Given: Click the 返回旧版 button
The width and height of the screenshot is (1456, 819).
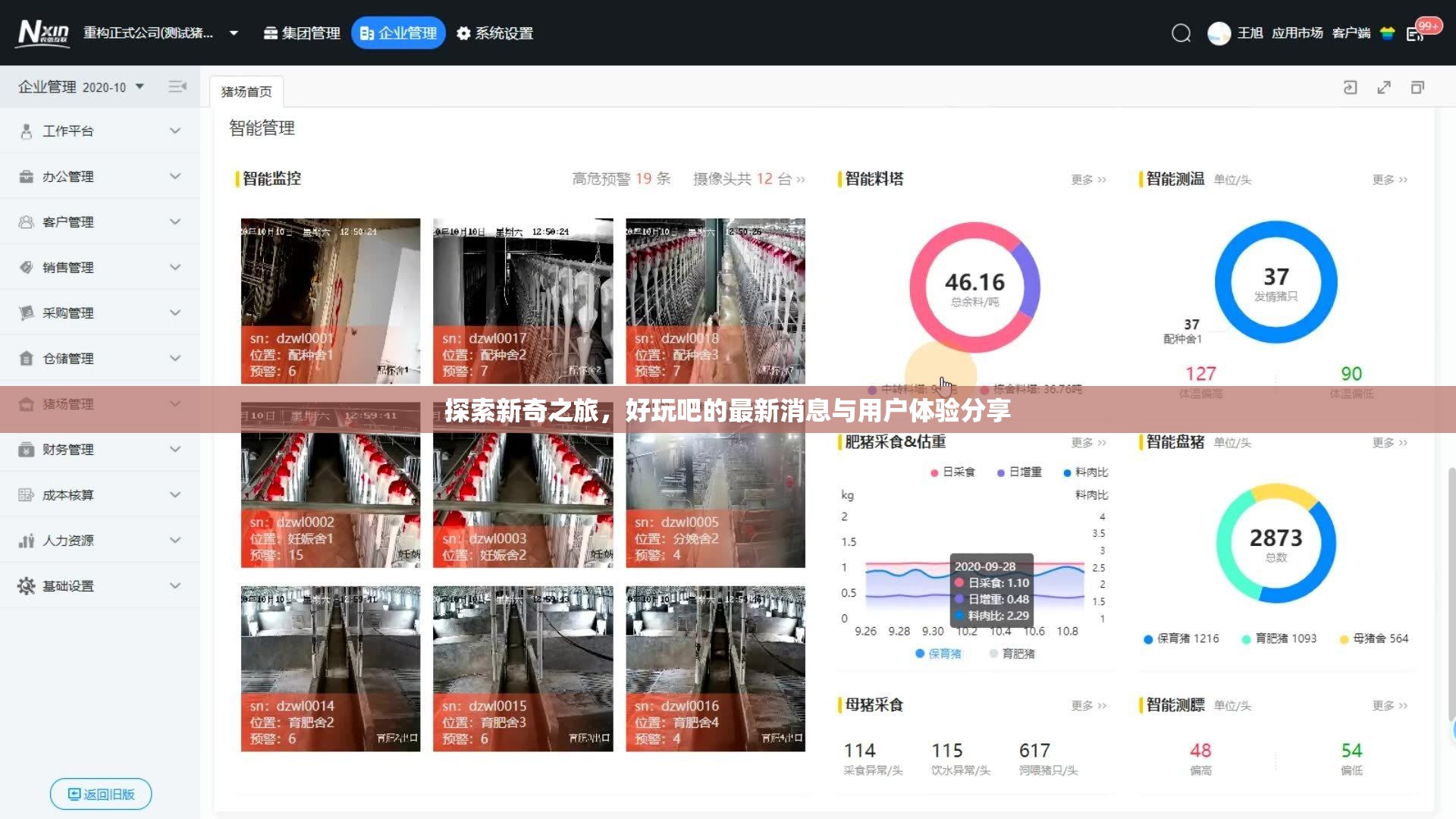Looking at the screenshot, I should (101, 794).
